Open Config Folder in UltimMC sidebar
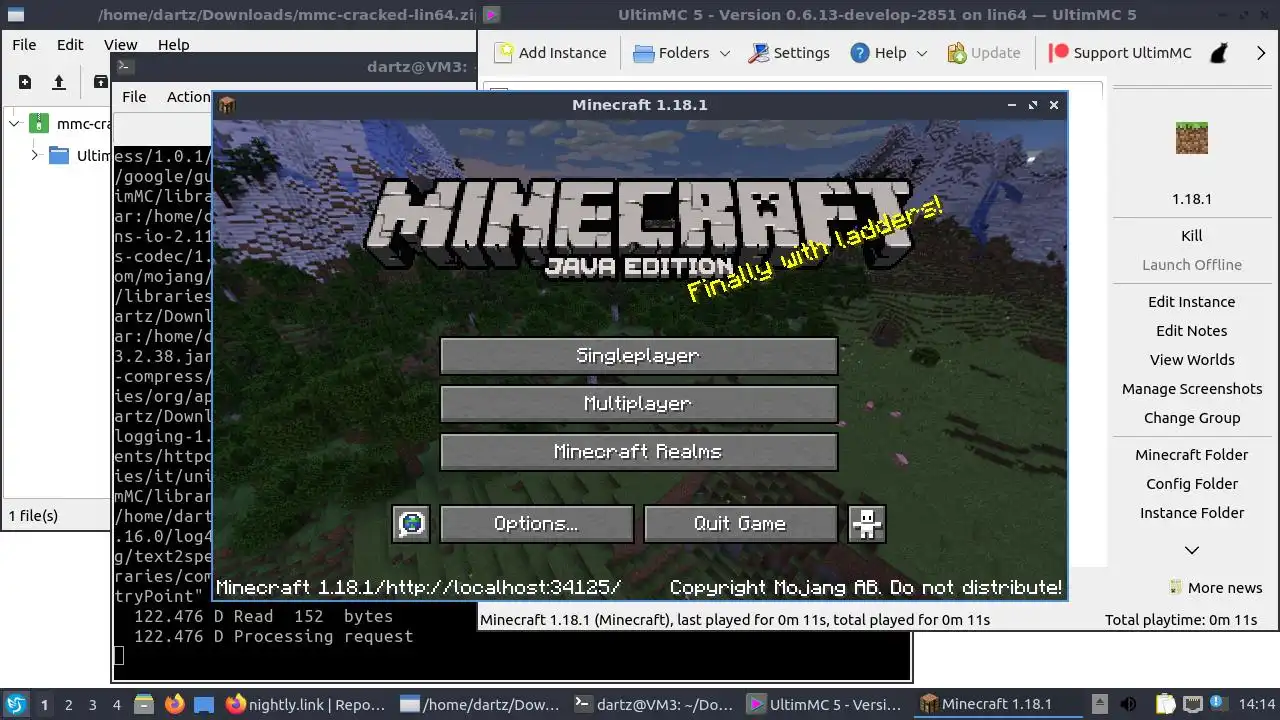This screenshot has width=1280, height=720. coord(1192,484)
